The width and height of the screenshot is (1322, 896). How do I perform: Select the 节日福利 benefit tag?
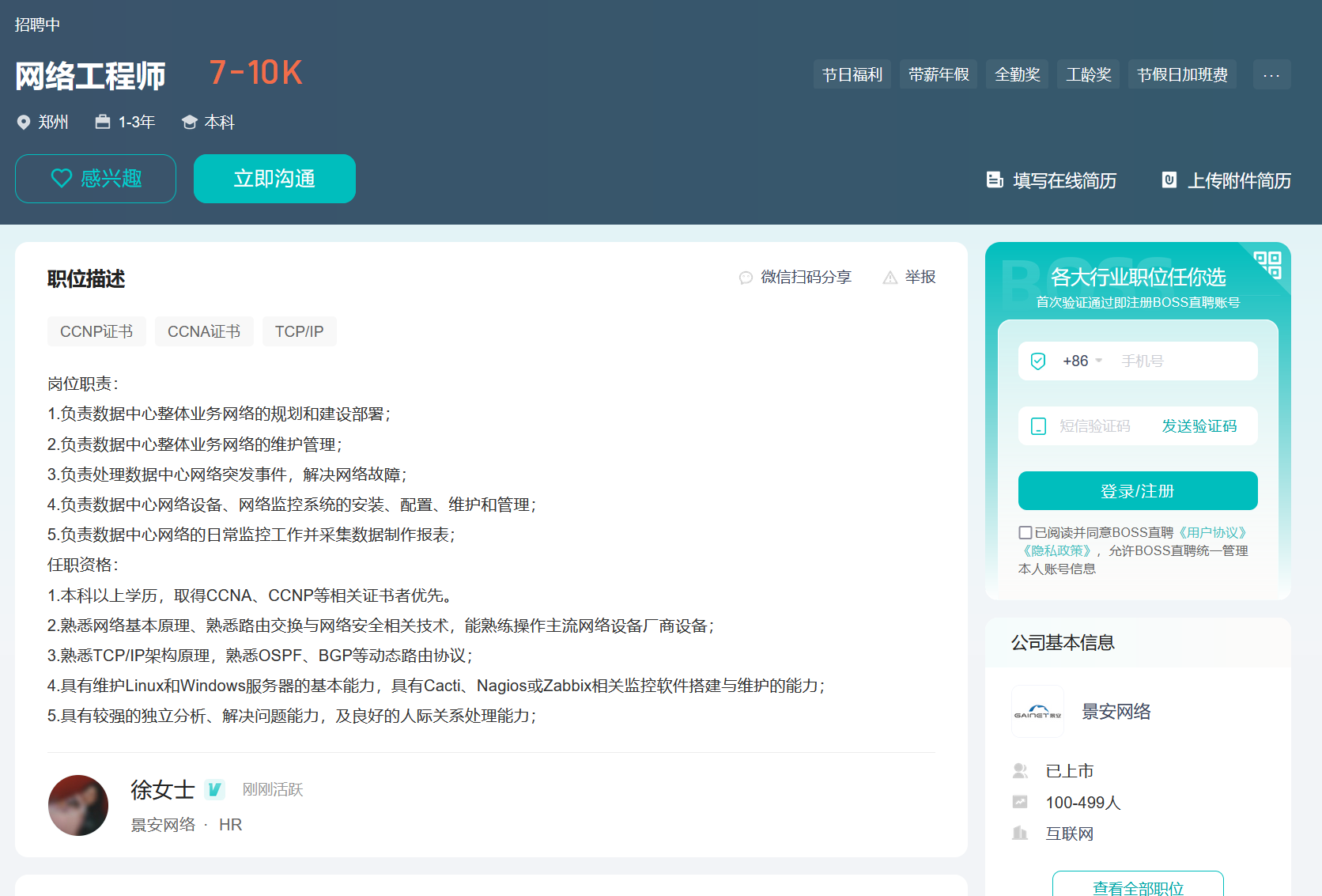click(x=852, y=75)
